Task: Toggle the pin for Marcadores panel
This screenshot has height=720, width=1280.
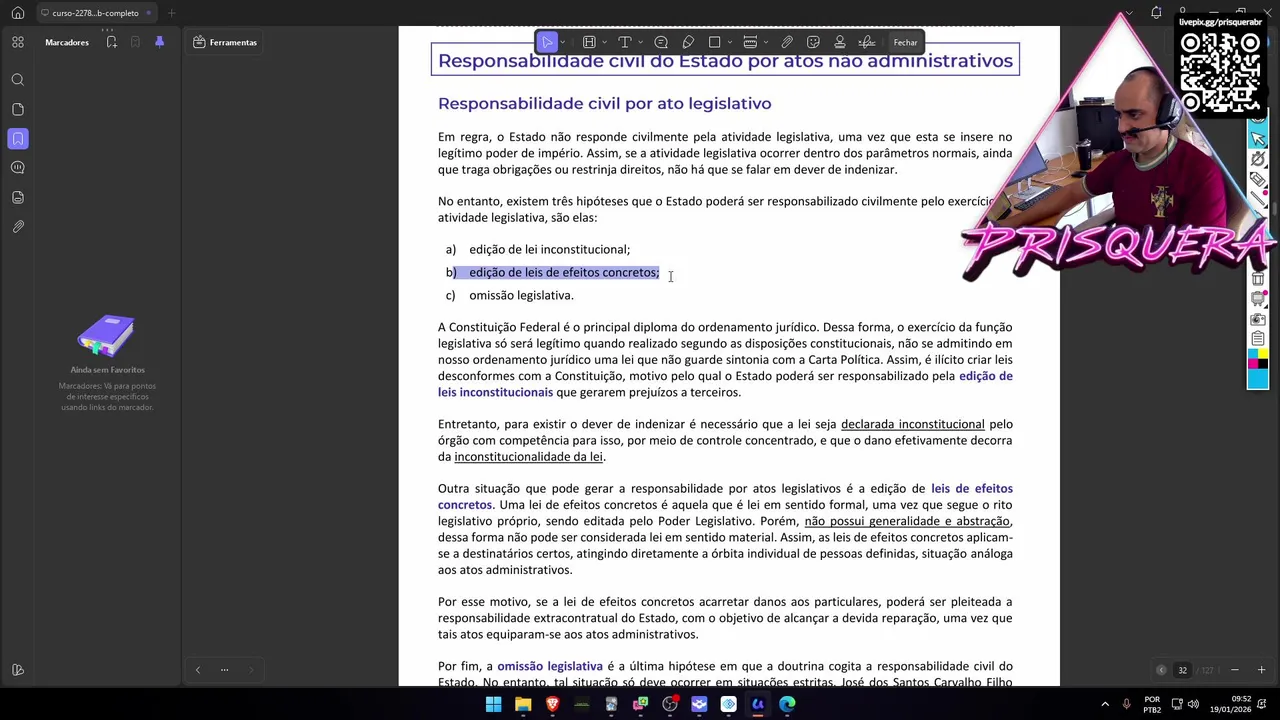Action: [159, 42]
